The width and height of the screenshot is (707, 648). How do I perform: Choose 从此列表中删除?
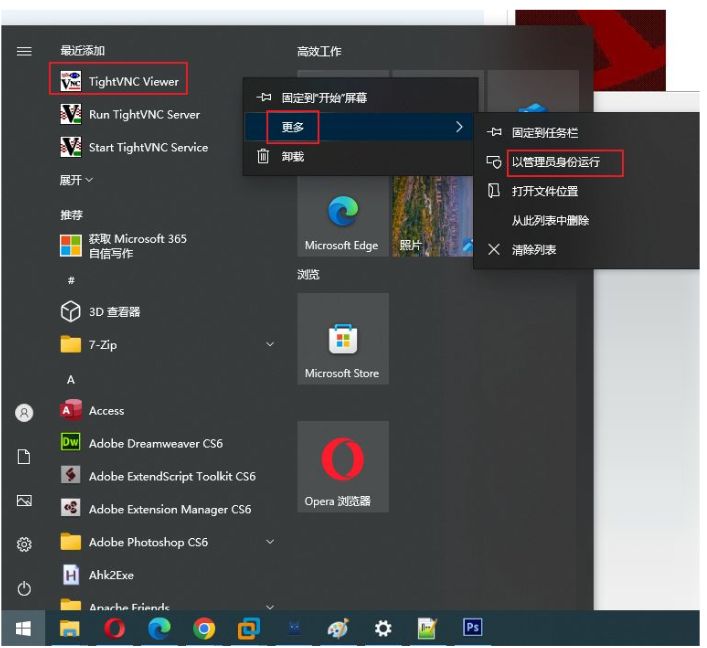click(x=586, y=221)
